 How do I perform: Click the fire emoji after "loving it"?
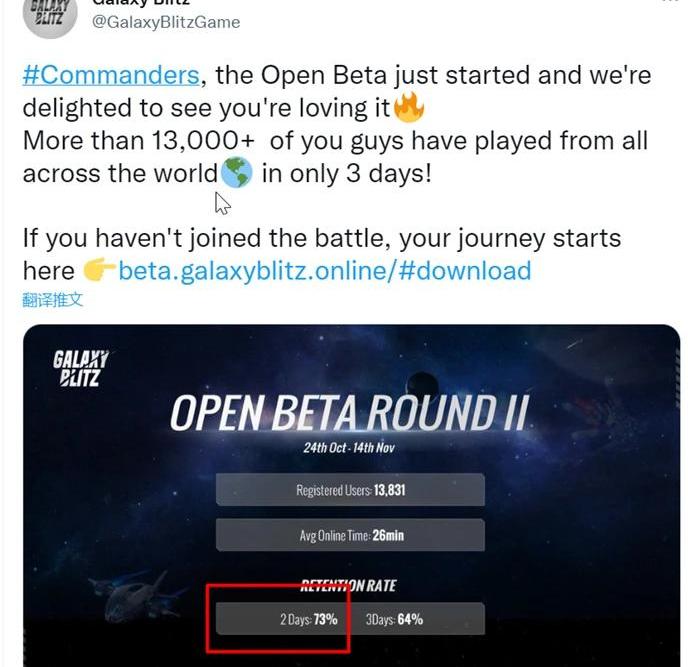tap(408, 106)
